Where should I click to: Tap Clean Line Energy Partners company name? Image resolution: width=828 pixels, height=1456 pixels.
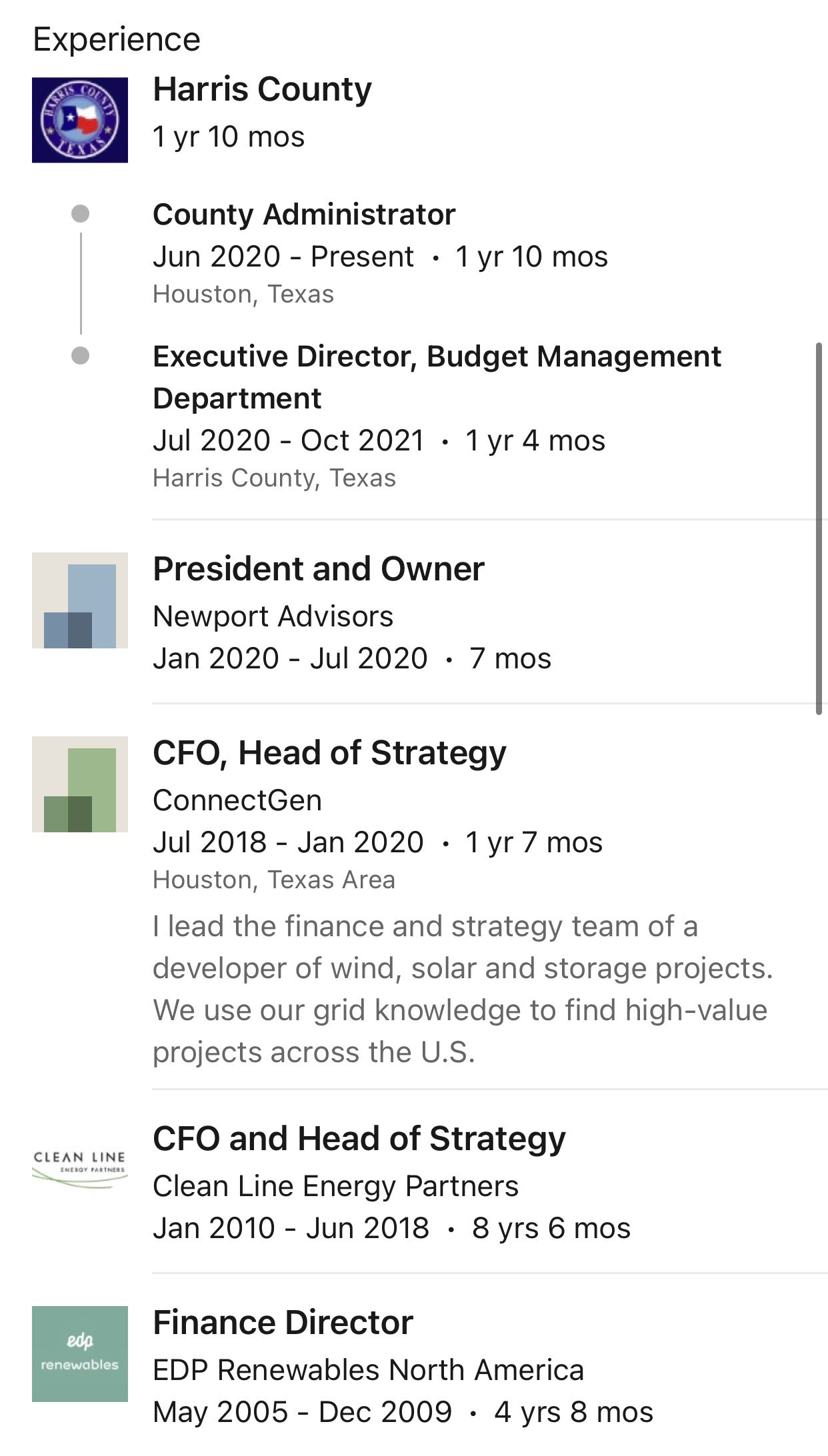[335, 1186]
